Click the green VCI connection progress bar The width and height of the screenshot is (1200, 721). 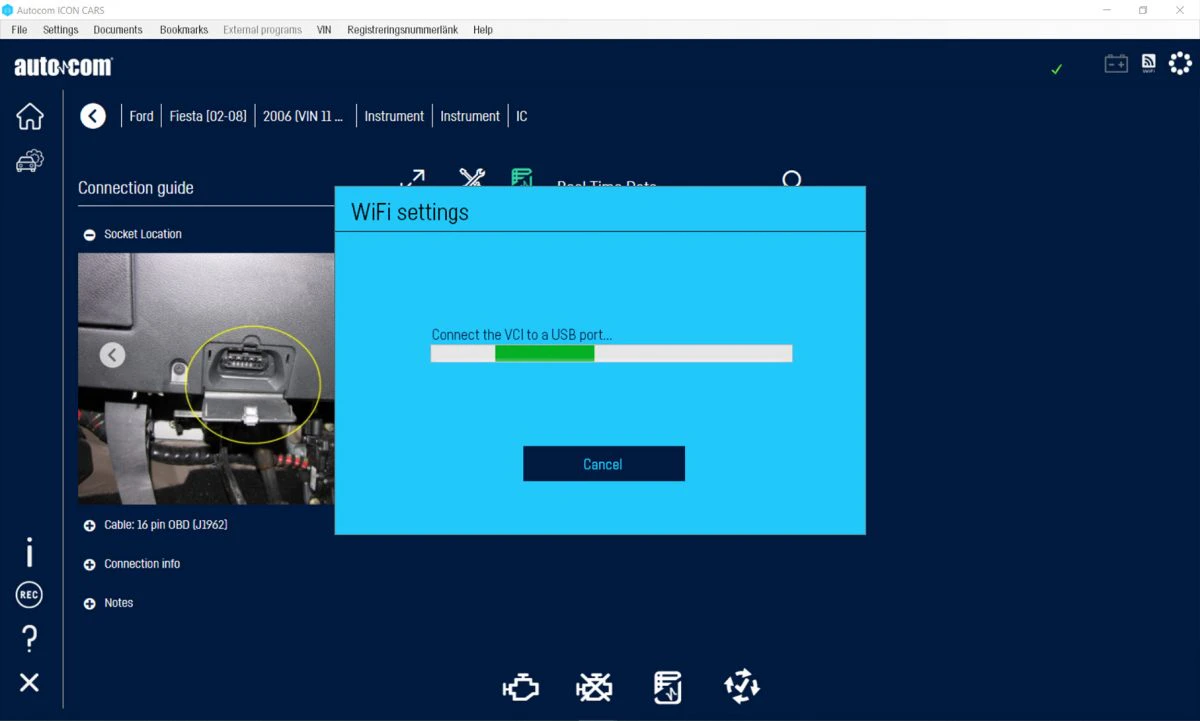pos(611,353)
